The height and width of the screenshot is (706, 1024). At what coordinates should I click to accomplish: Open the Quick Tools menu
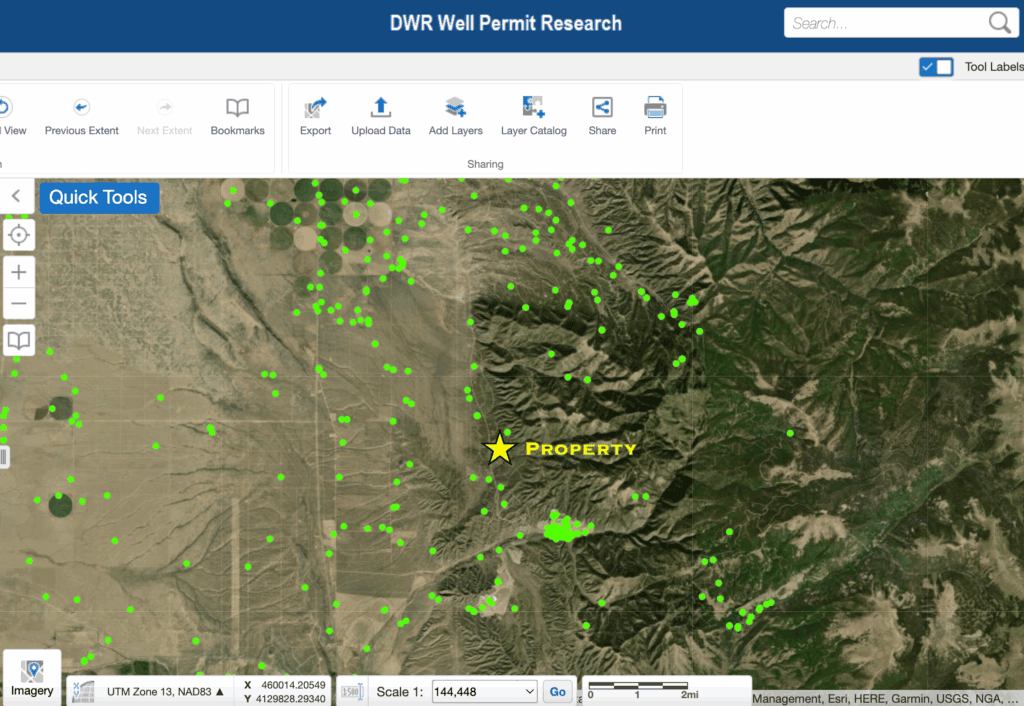(x=98, y=197)
